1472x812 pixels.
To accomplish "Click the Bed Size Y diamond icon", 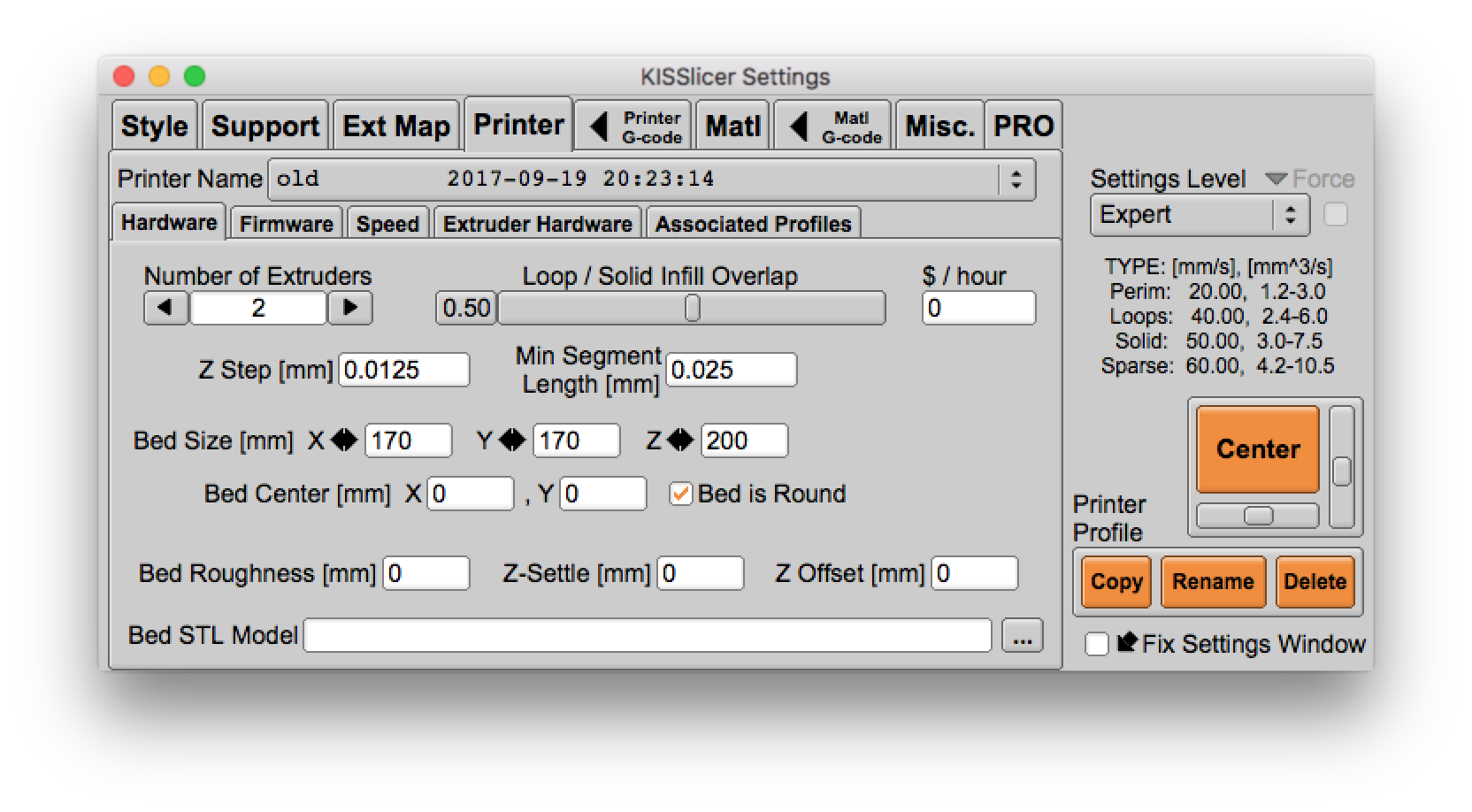I will (512, 440).
